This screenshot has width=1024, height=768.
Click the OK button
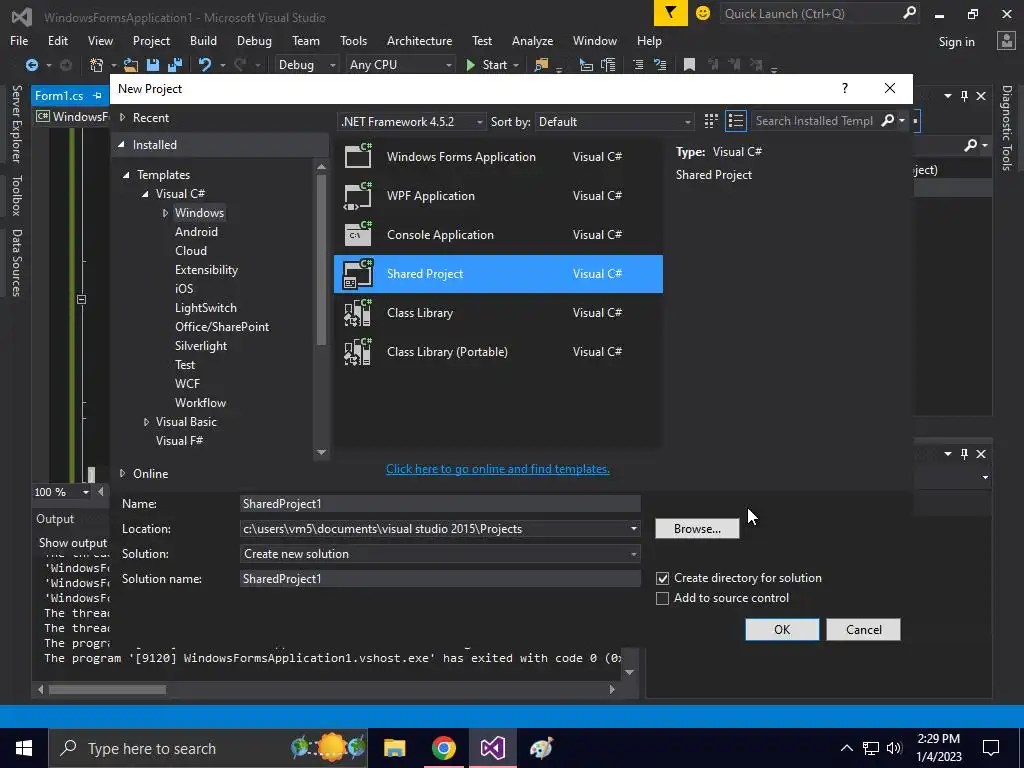(x=782, y=630)
